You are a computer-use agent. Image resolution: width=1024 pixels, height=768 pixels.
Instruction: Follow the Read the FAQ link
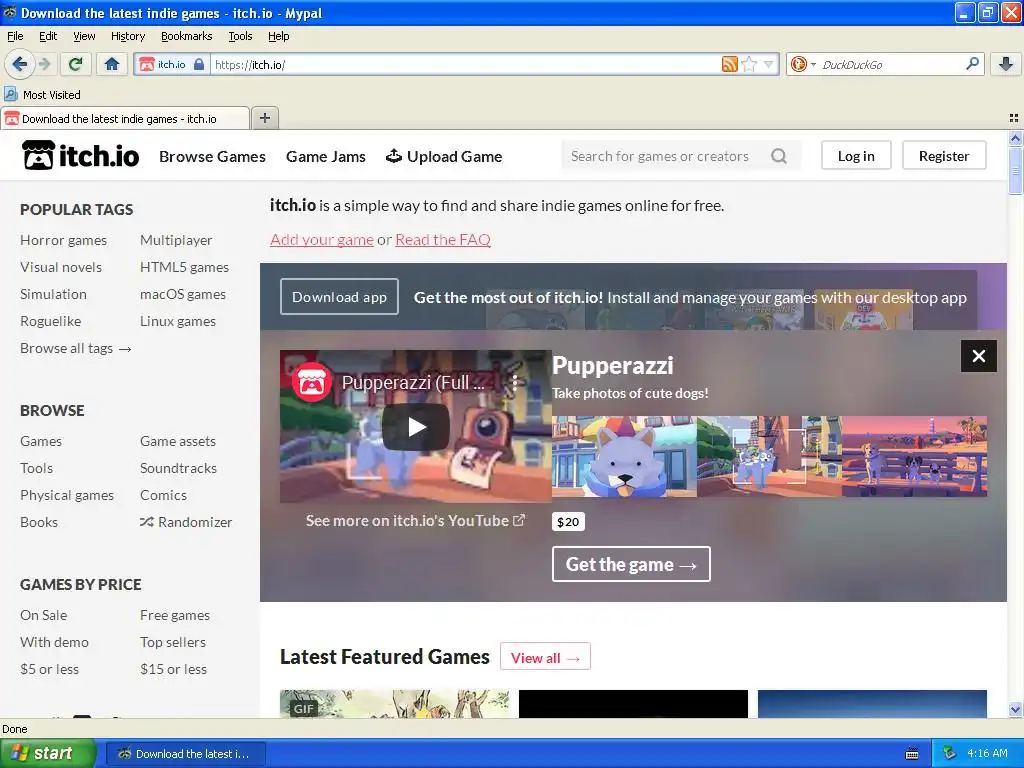coord(443,240)
